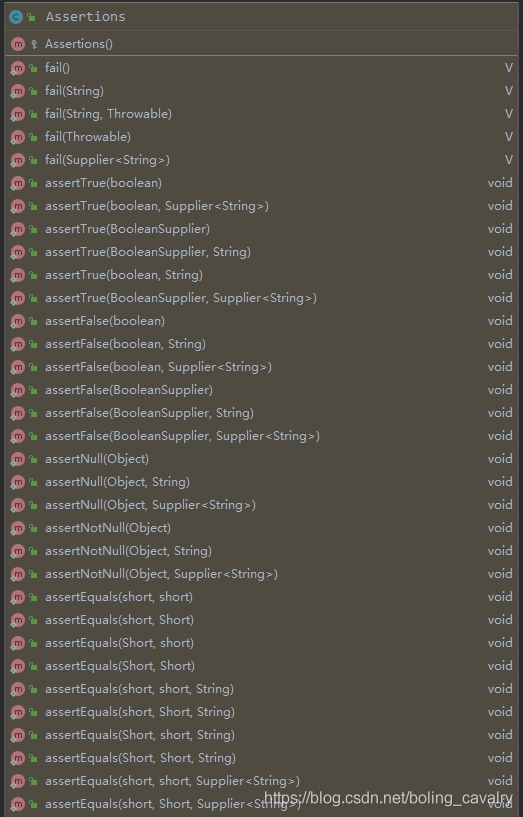Select assertTrue(BooleanSupplier, String) entry
The width and height of the screenshot is (523, 817).
click(x=261, y=252)
